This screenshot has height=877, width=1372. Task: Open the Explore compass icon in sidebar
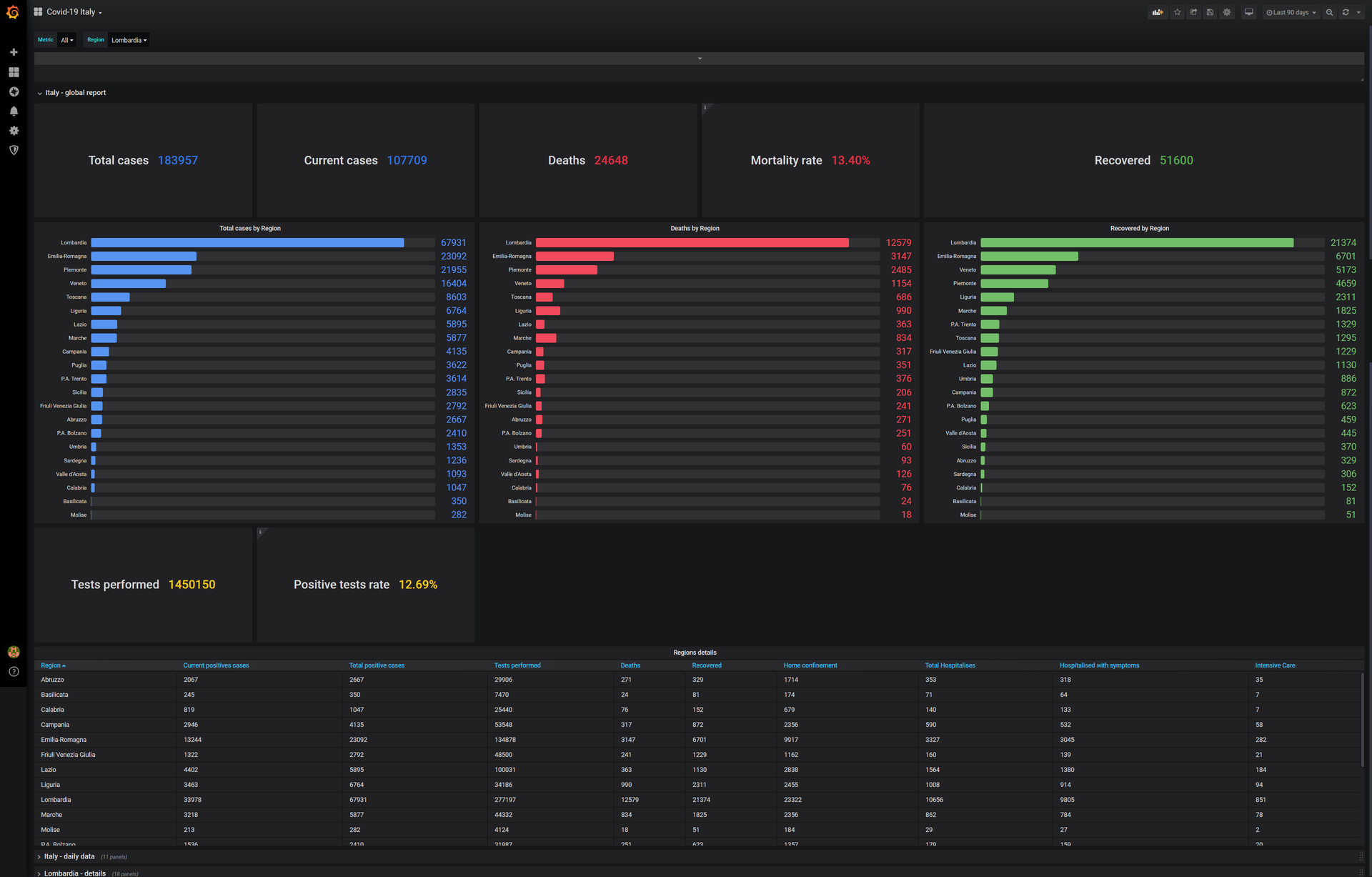pos(14,91)
